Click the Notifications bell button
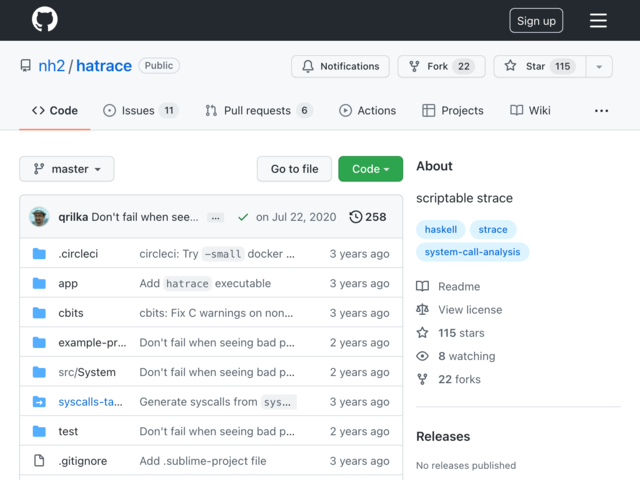 tap(340, 66)
